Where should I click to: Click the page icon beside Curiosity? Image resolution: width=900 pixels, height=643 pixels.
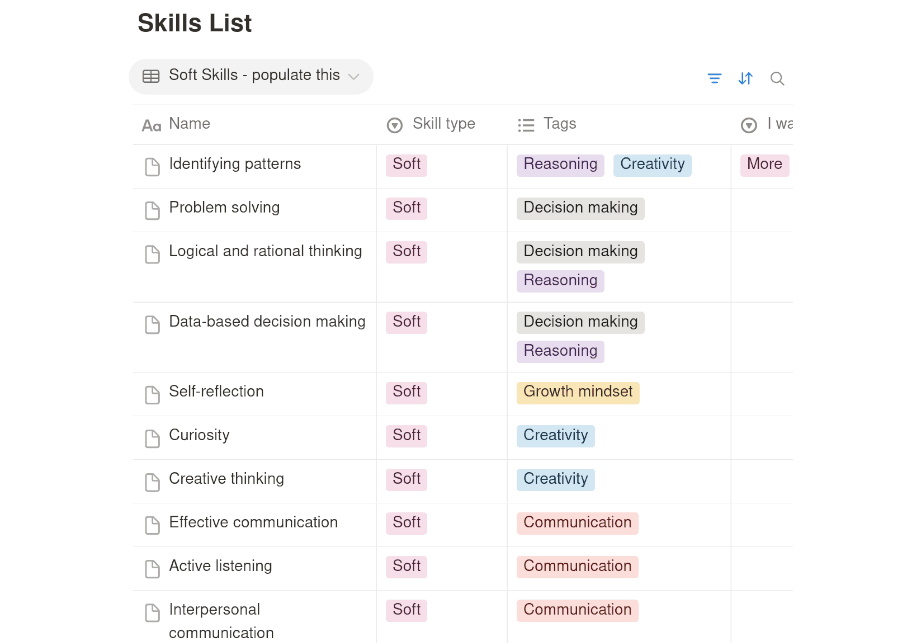152,438
